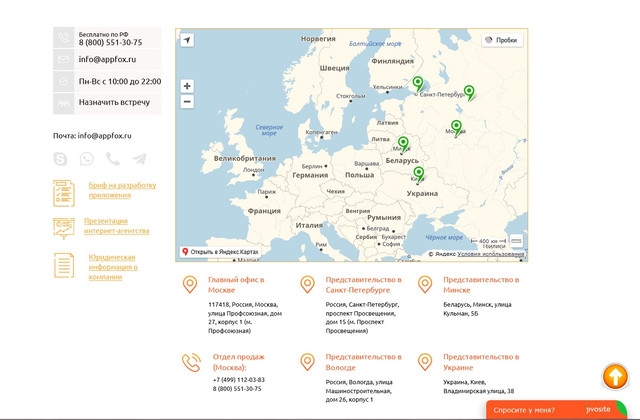
Task: Click the Moscow address on Профсоюзная
Action: [x=244, y=318]
